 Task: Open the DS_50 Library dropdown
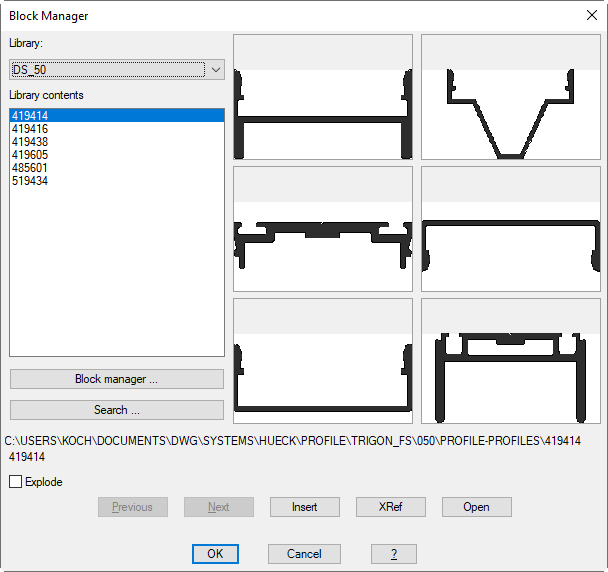pos(117,69)
